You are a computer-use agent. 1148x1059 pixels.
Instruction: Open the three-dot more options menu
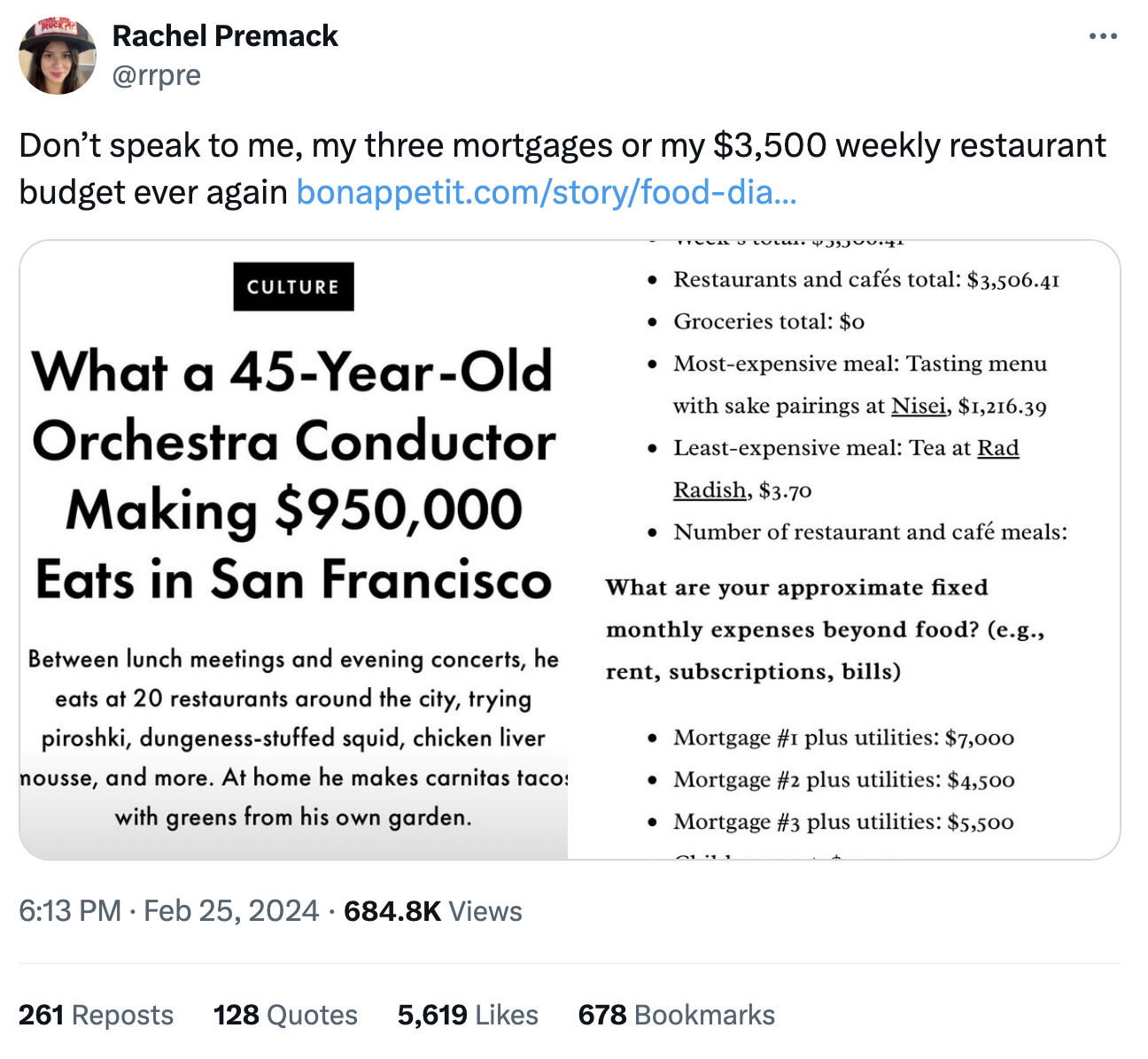pos(1103,37)
